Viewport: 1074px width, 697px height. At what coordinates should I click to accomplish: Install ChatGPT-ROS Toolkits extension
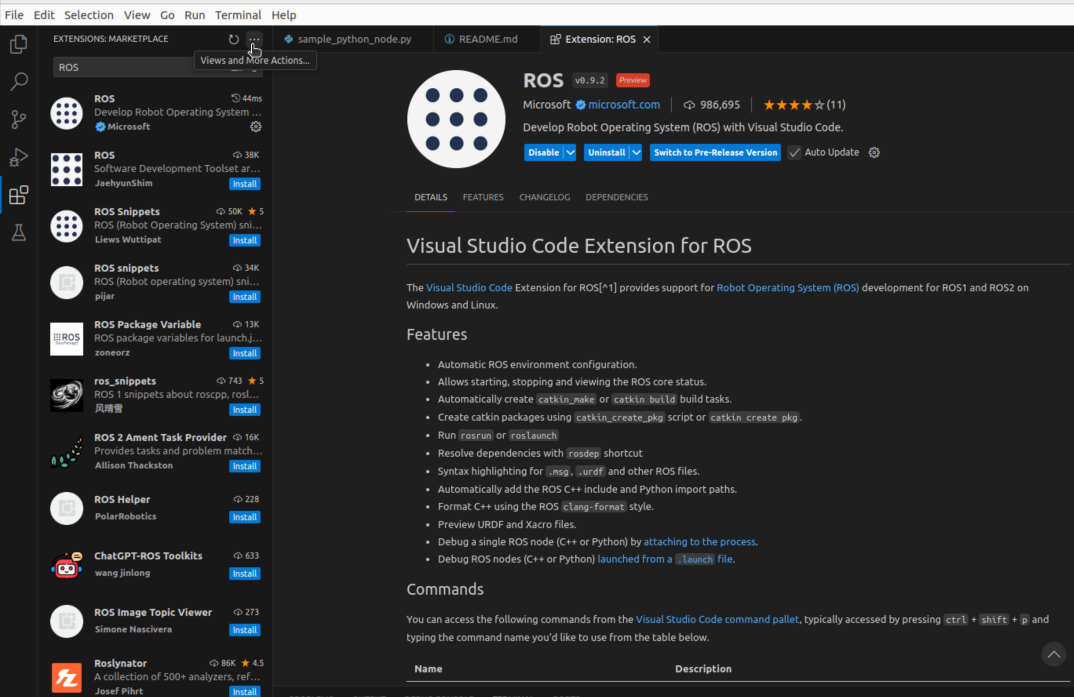[245, 574]
